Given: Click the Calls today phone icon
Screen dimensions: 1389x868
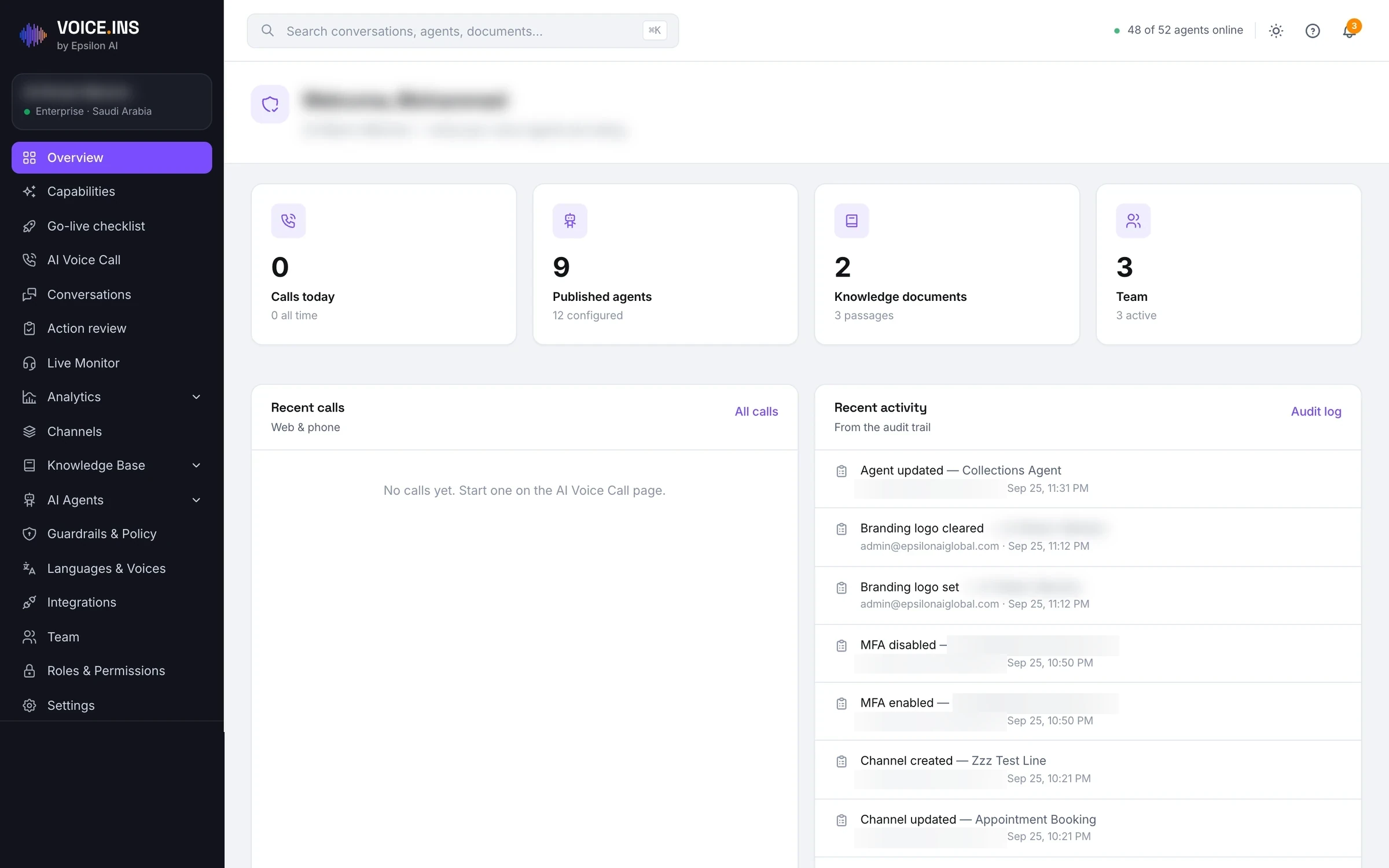Looking at the screenshot, I should click(288, 220).
